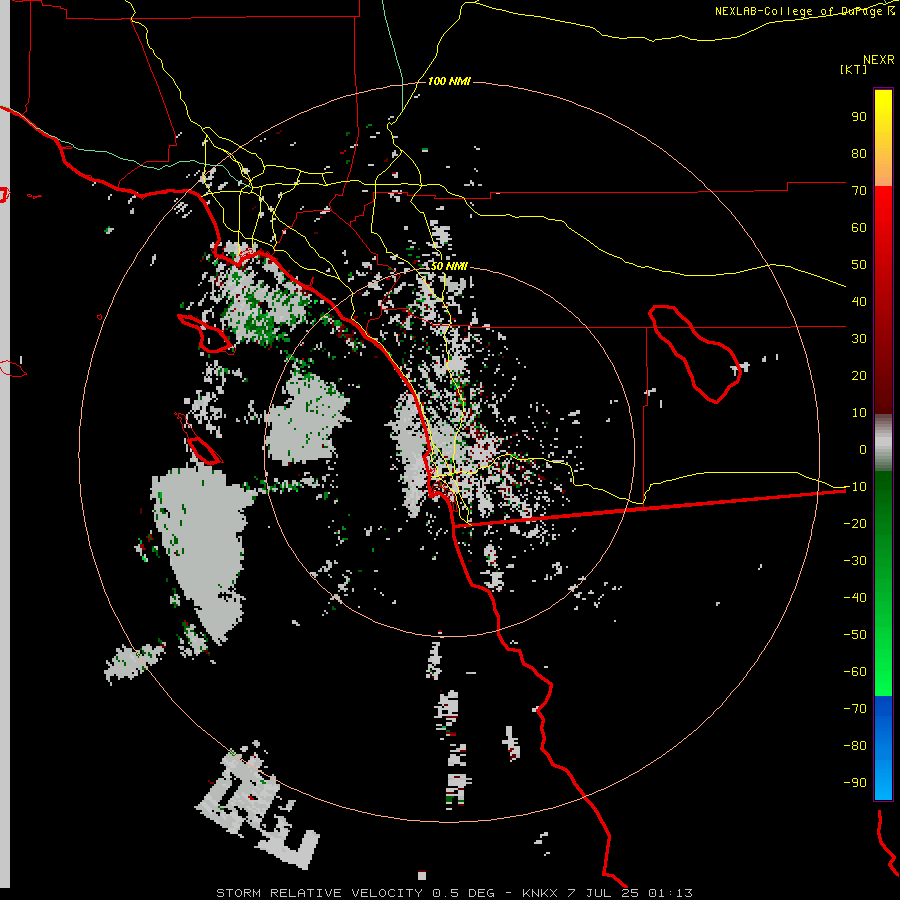Click the positive 90 scale value
The height and width of the screenshot is (900, 900).
[859, 117]
